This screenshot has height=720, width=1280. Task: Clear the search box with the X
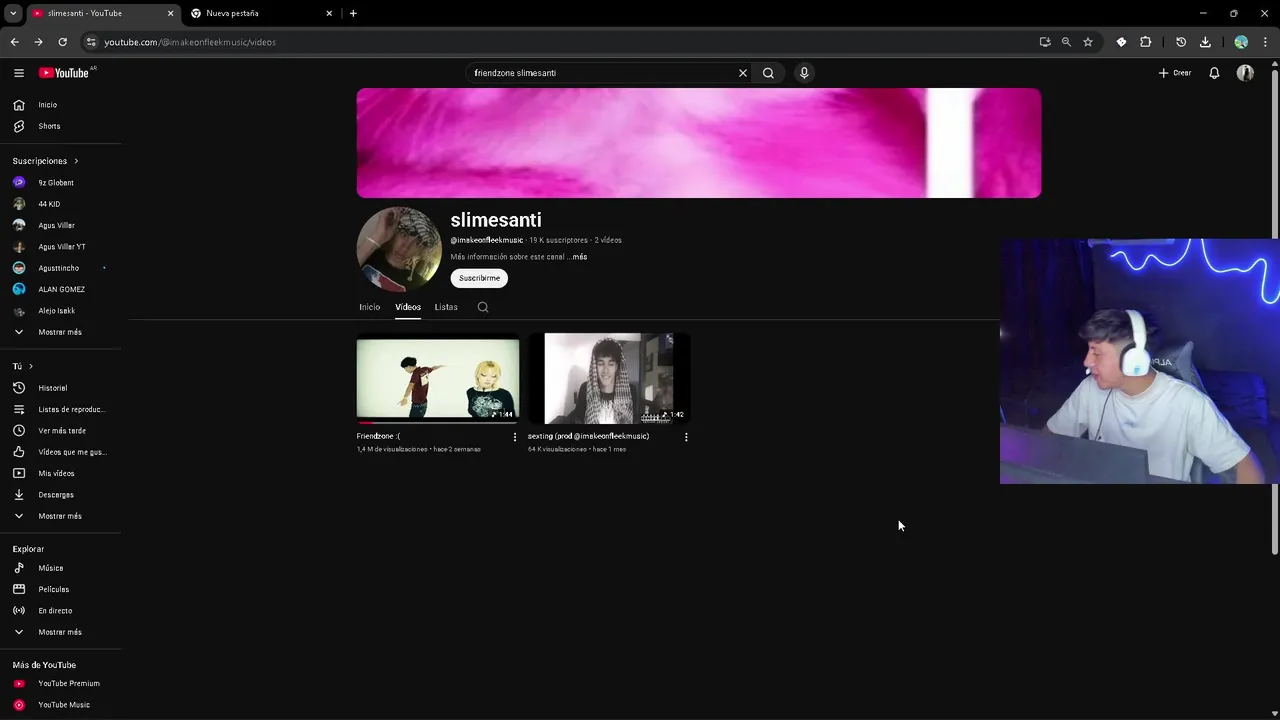point(742,73)
